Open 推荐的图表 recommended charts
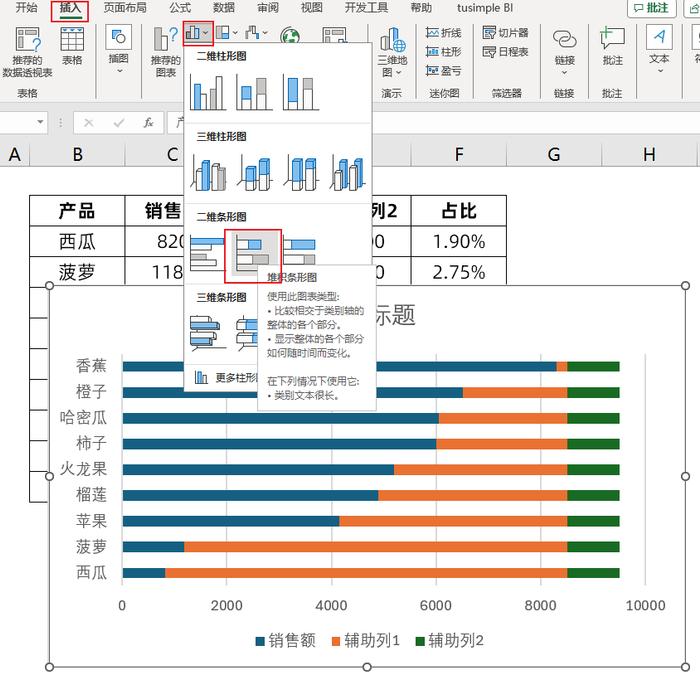700x675 pixels. click(x=166, y=51)
